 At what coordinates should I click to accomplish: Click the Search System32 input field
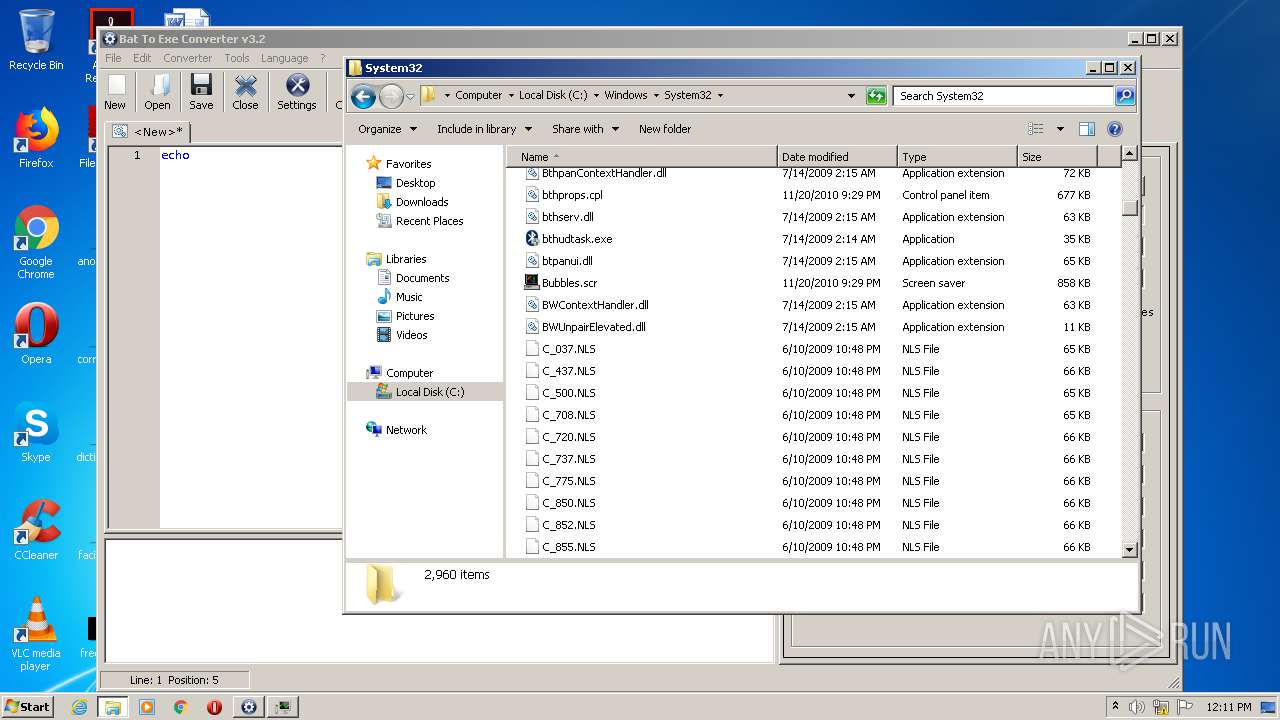click(1003, 96)
